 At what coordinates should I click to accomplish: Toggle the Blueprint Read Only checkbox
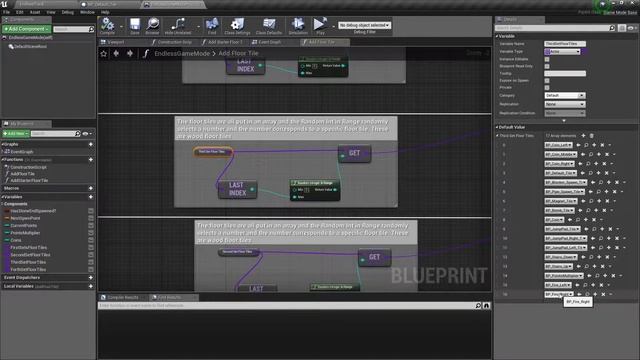(x=547, y=66)
